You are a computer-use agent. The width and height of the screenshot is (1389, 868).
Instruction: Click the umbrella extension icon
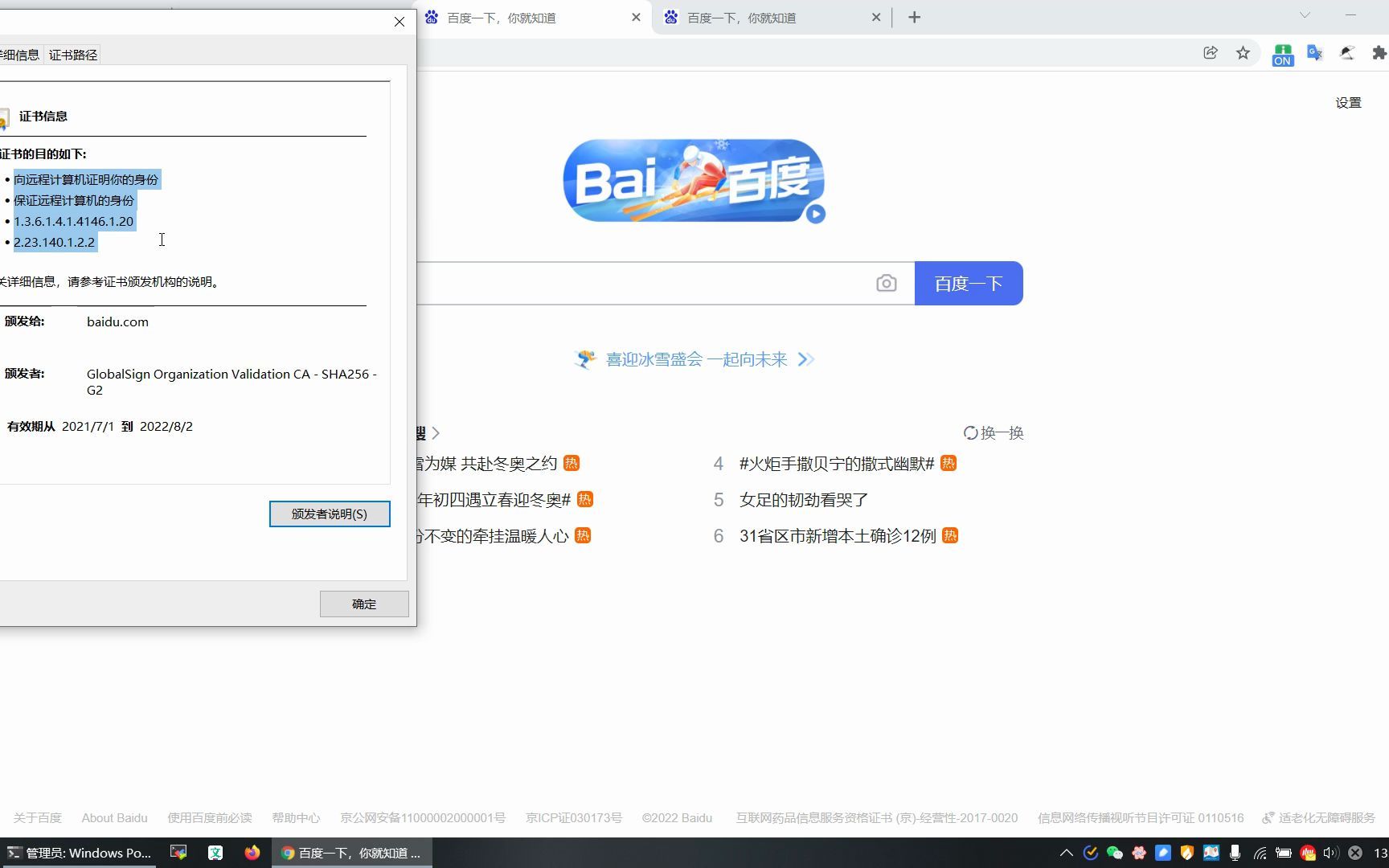(1346, 52)
